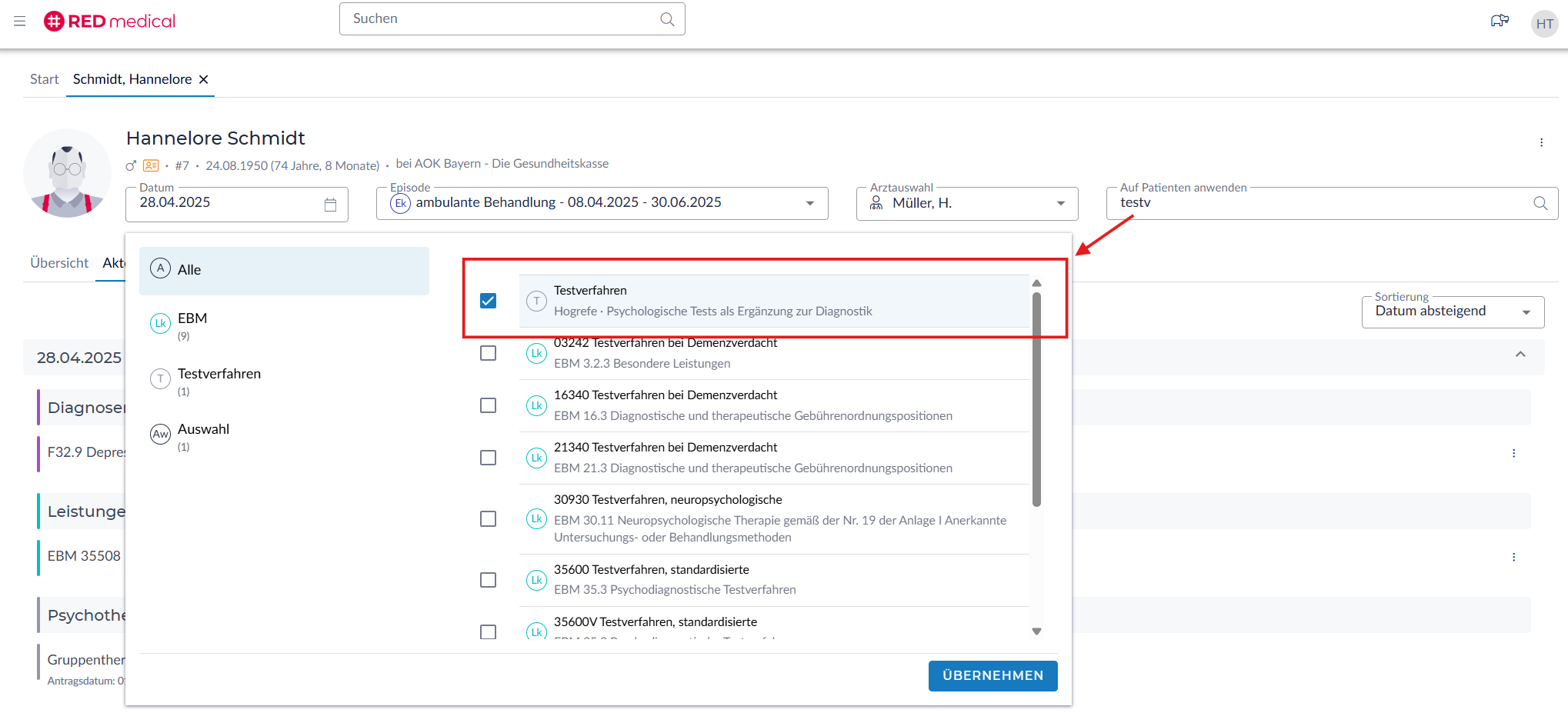Check the 03242 Testverfahren bei Demenzverdacht box
This screenshot has width=1568, height=723.
coord(488,353)
